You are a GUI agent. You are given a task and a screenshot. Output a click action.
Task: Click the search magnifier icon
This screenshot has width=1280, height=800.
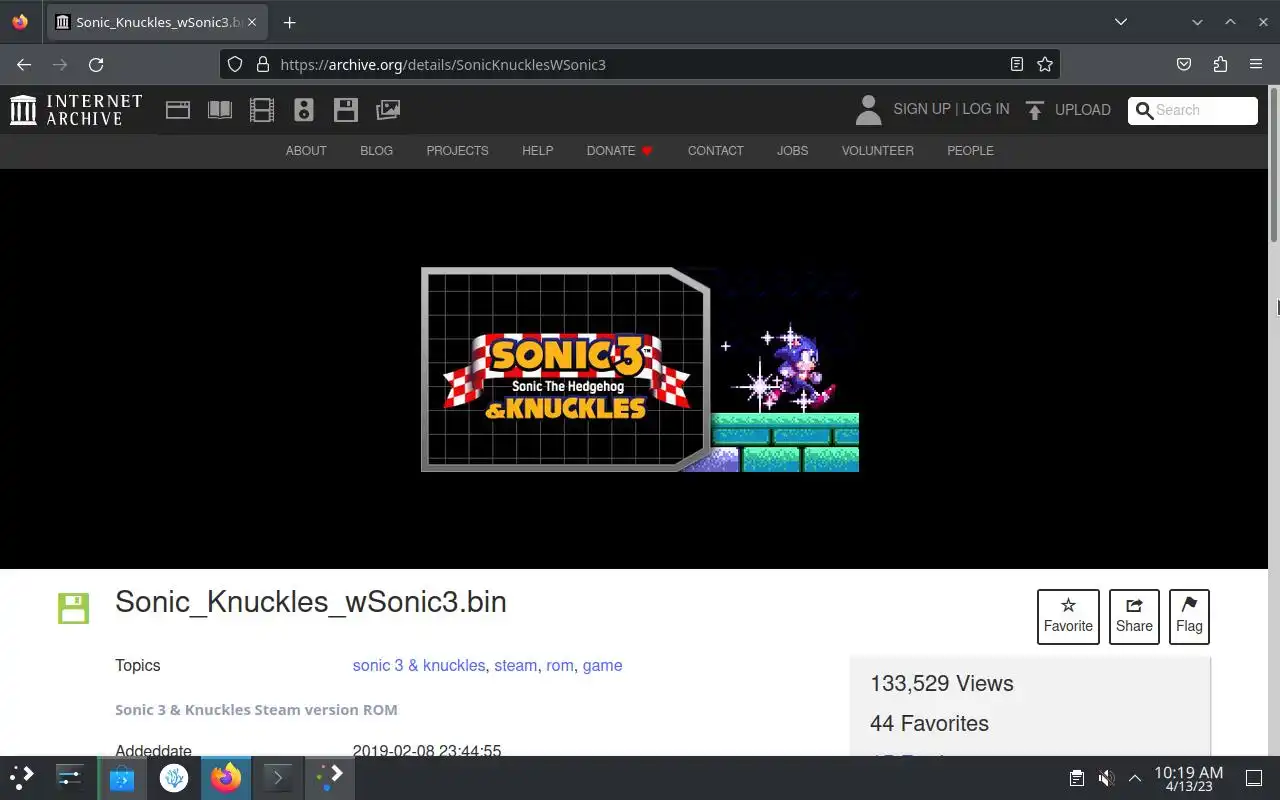point(1144,110)
